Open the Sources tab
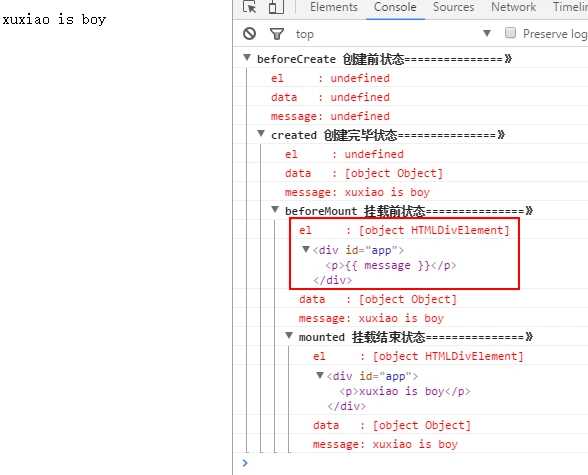The width and height of the screenshot is (588, 475). point(453,7)
